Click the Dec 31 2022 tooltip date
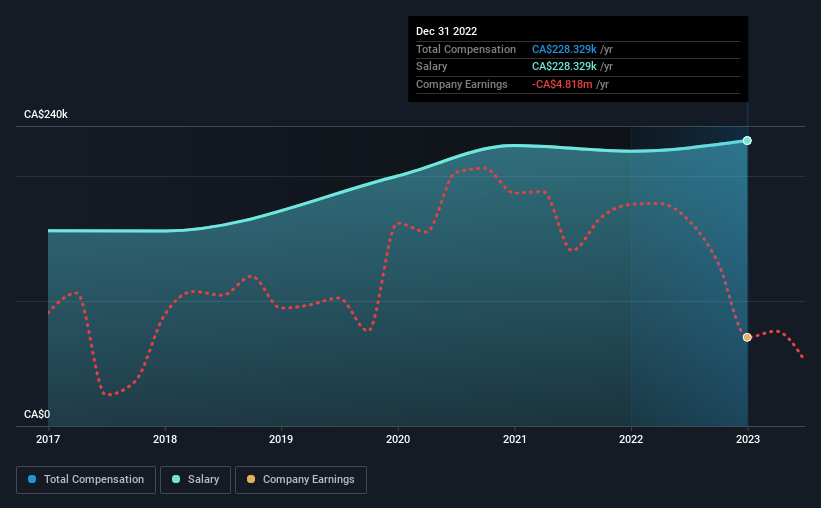This screenshot has height=508, width=821. [x=447, y=31]
